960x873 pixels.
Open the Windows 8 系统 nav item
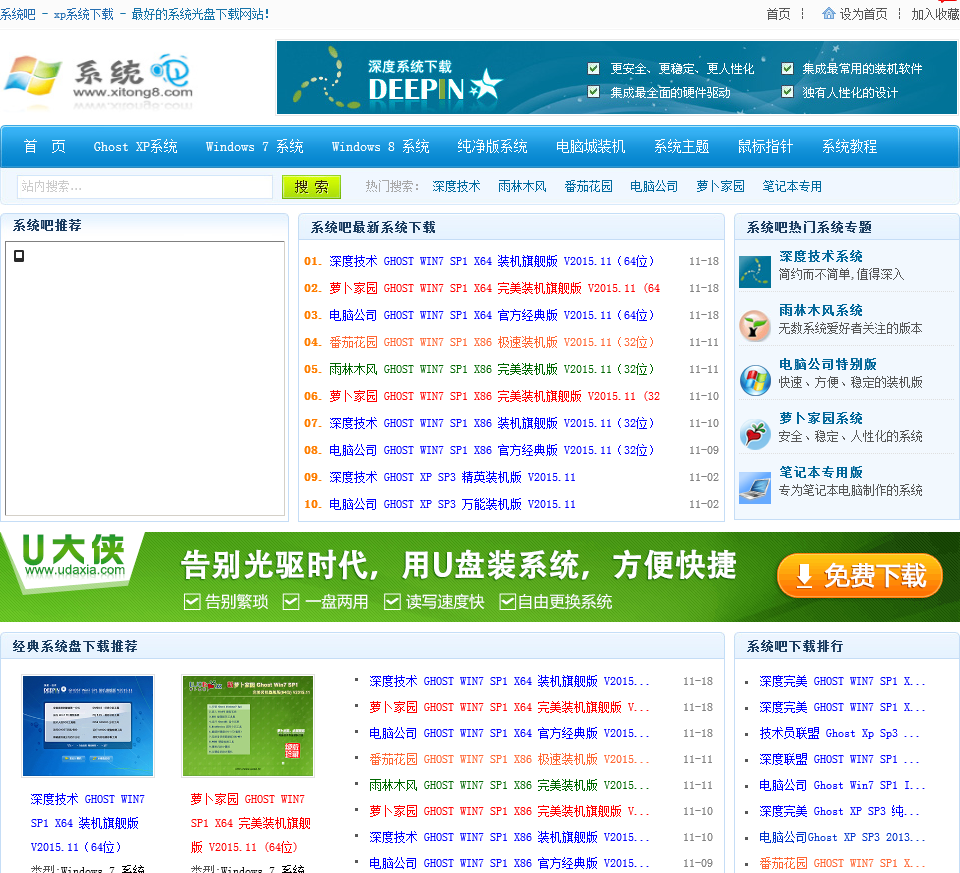click(x=380, y=147)
